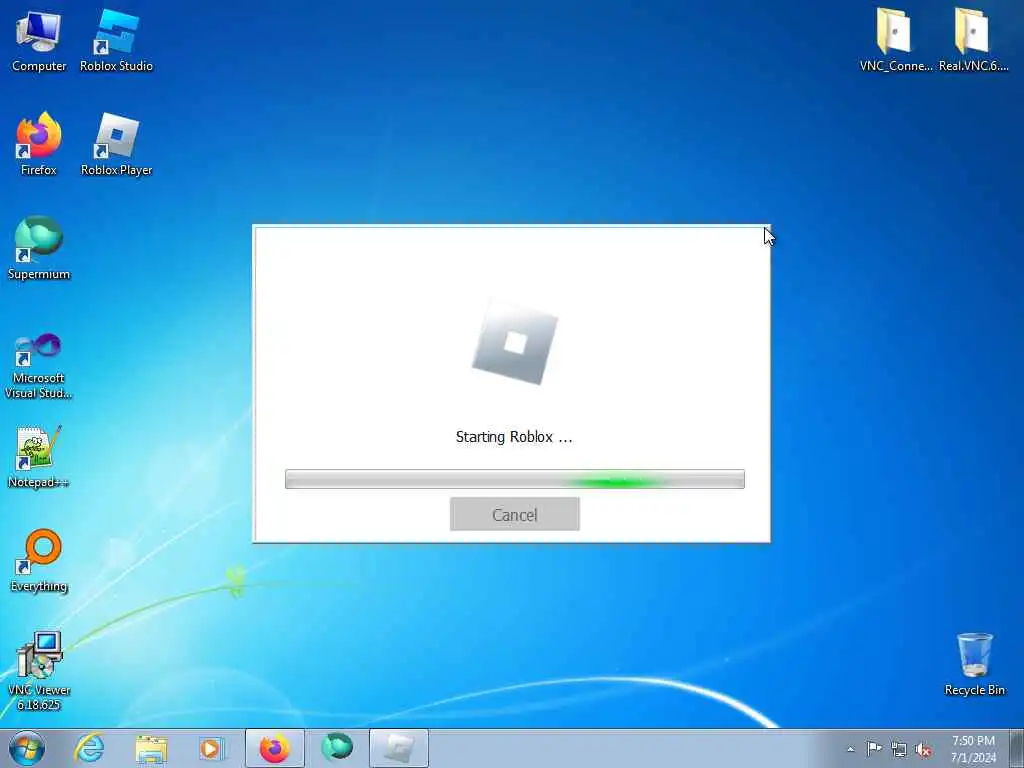Open Windows Explorer from taskbar
The height and width of the screenshot is (768, 1024).
(x=151, y=748)
